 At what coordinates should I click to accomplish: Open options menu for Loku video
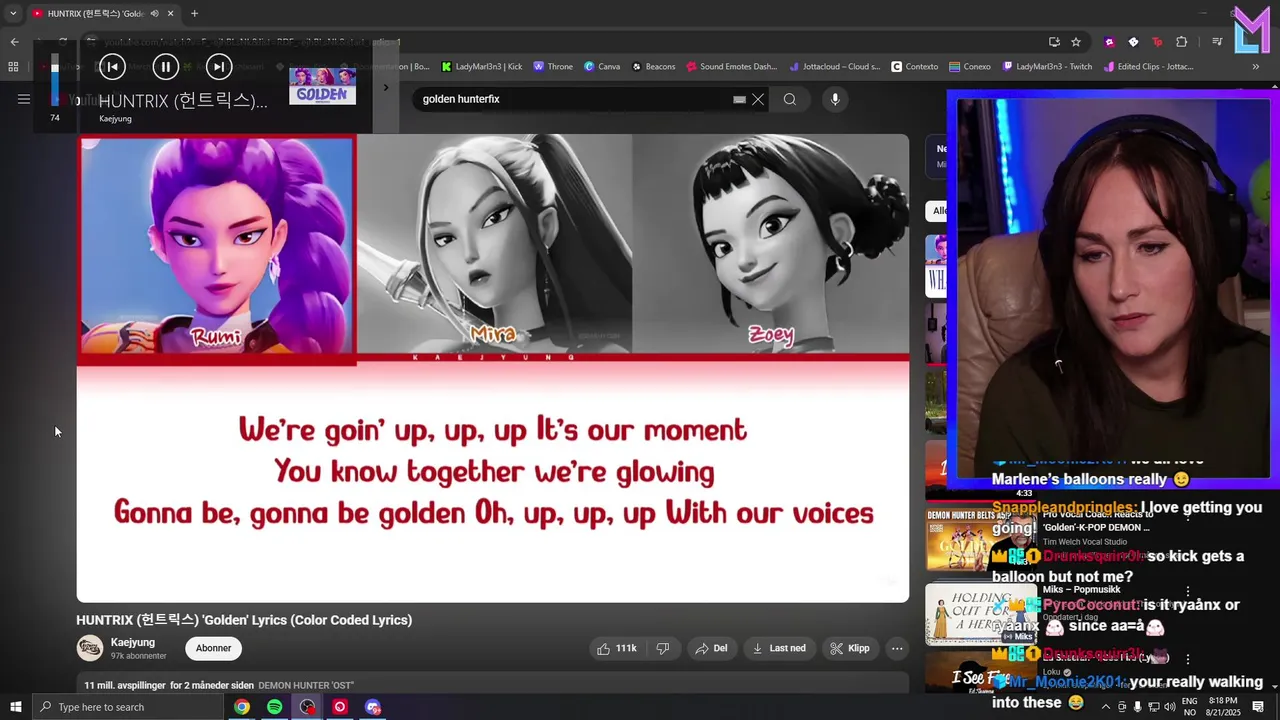(1188, 659)
